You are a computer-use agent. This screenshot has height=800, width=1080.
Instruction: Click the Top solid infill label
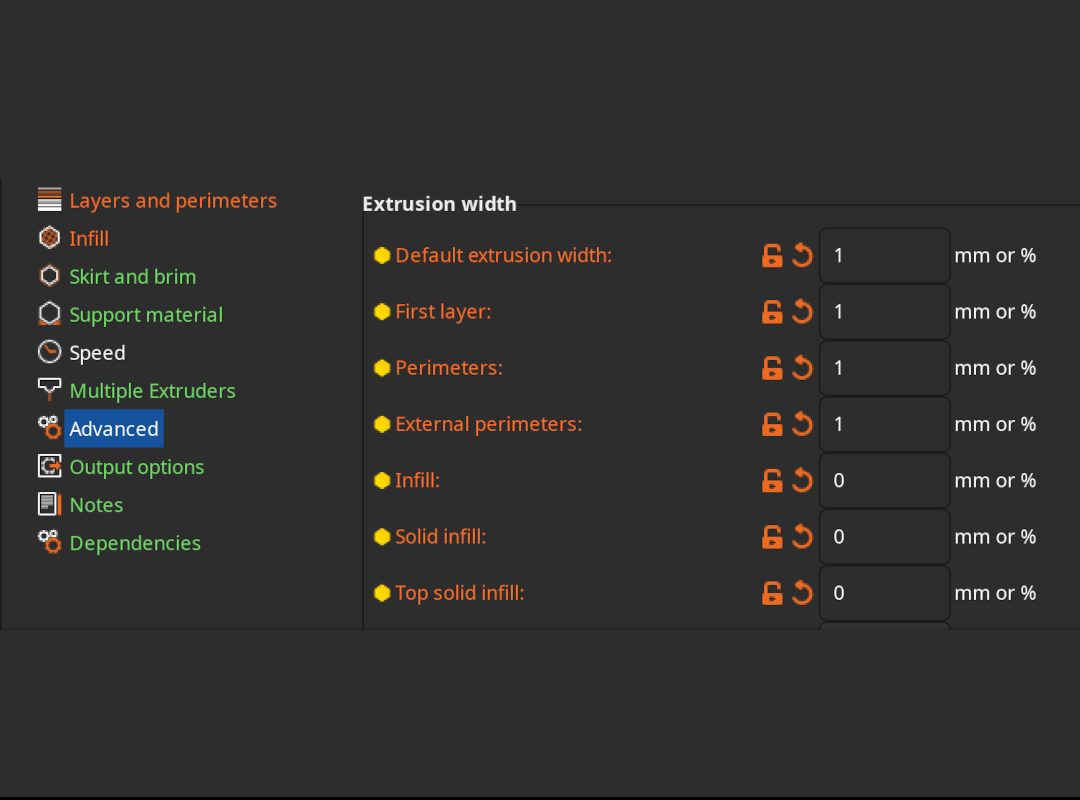pos(459,593)
